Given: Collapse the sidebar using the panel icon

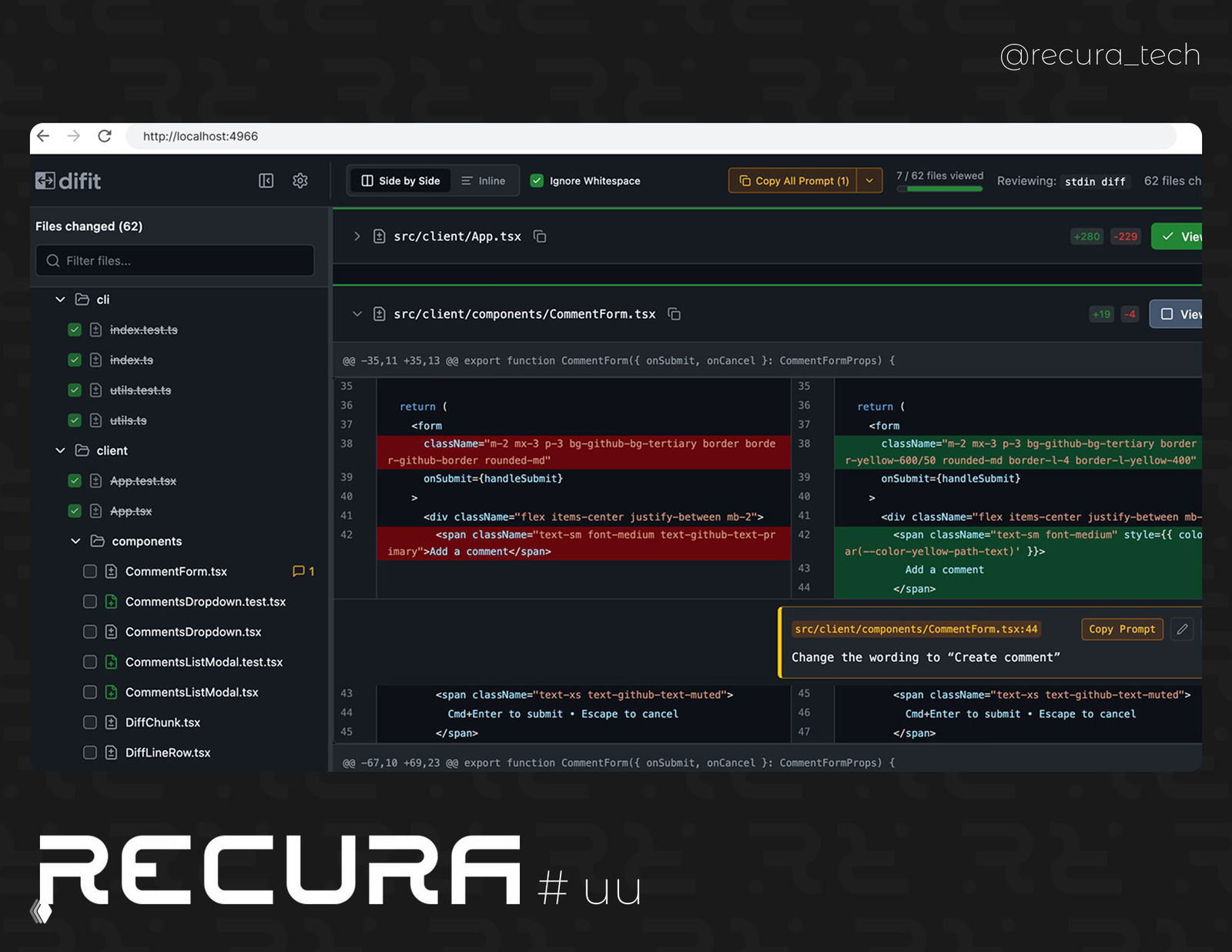Looking at the screenshot, I should pos(265,180).
